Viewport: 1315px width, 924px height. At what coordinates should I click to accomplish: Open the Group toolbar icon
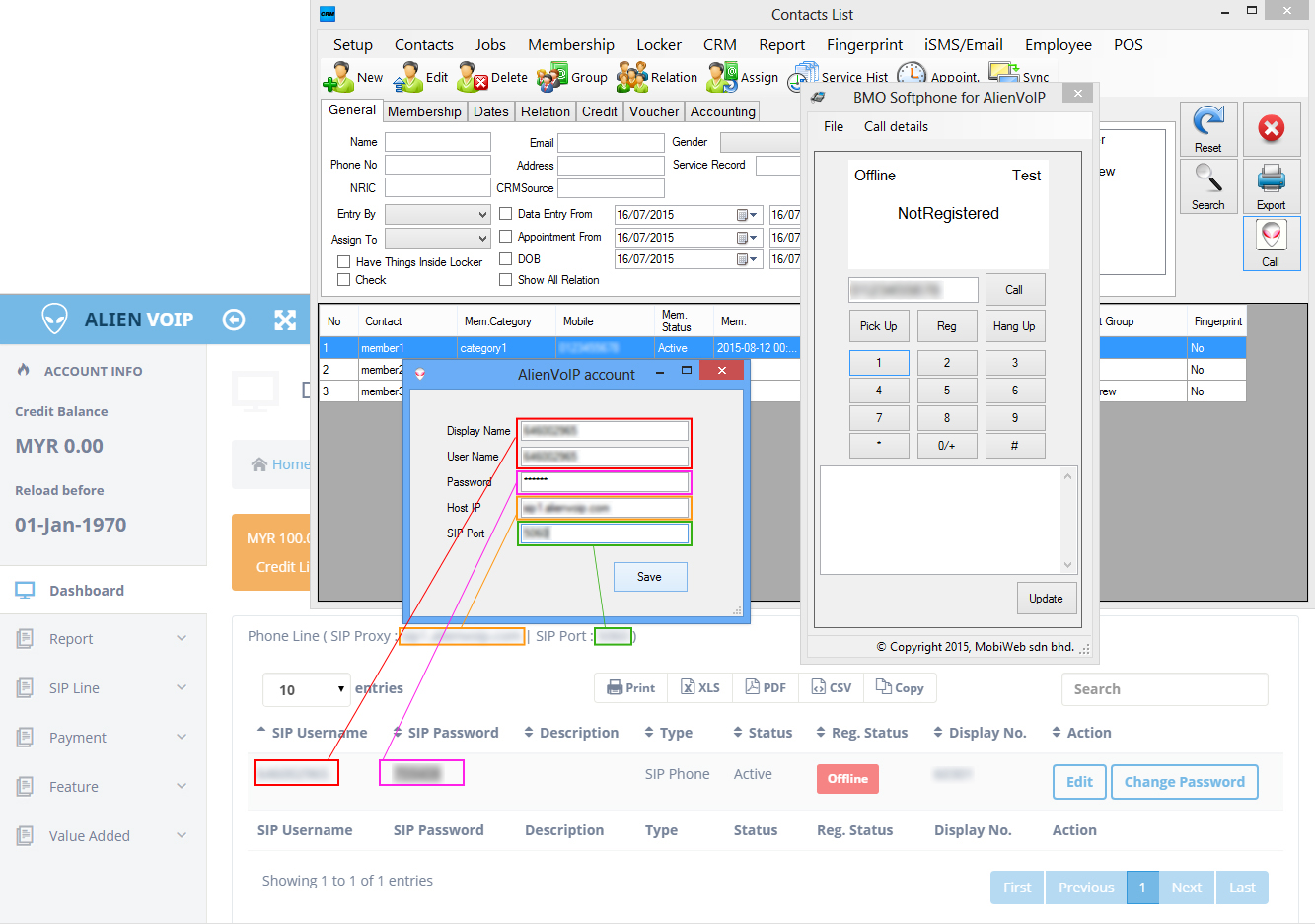551,77
